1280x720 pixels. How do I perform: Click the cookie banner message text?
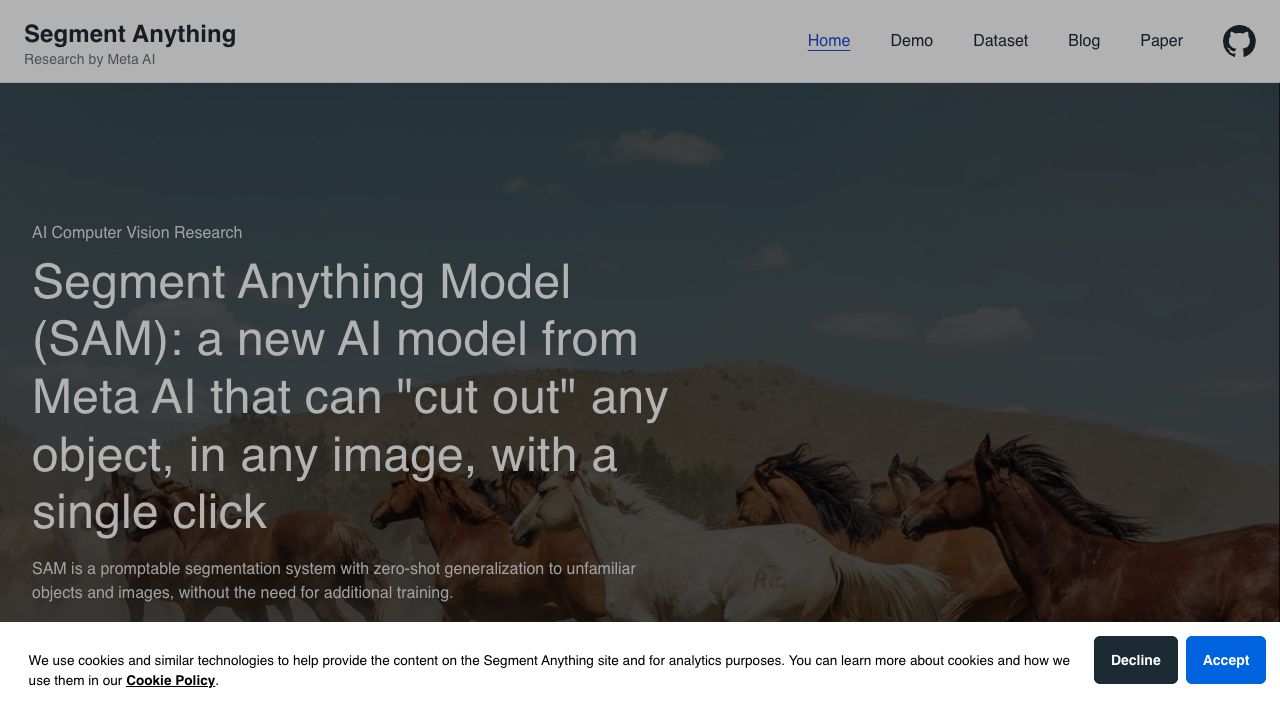[548, 661]
